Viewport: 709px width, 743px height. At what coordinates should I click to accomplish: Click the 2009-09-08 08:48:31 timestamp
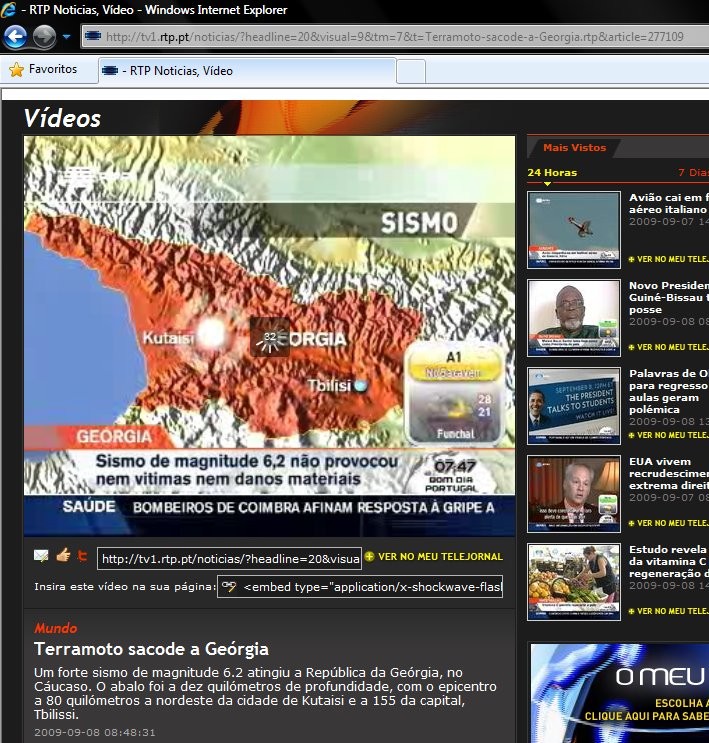(x=95, y=733)
